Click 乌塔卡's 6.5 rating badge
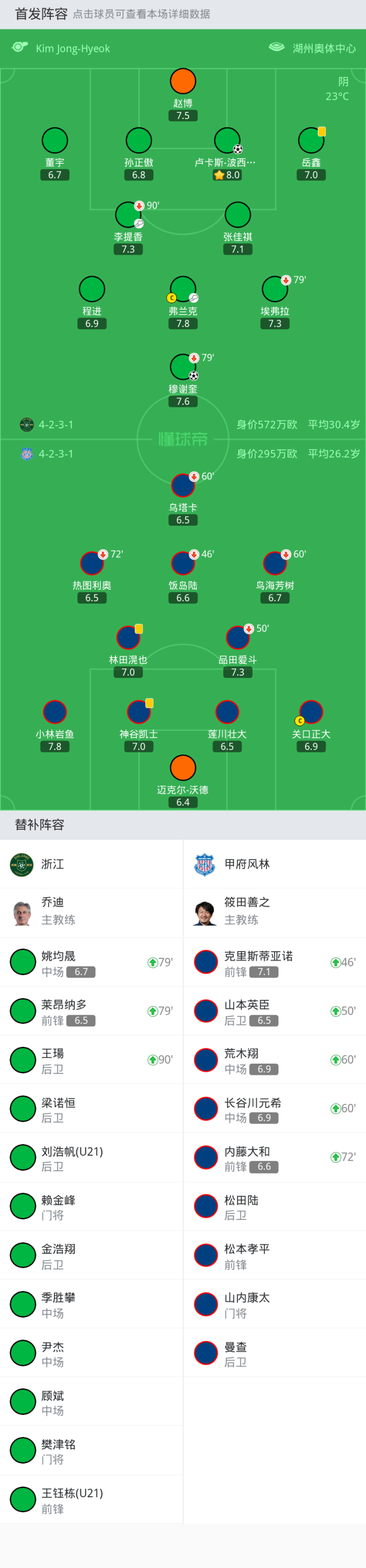This screenshot has width=366, height=1568. pyautogui.click(x=183, y=520)
